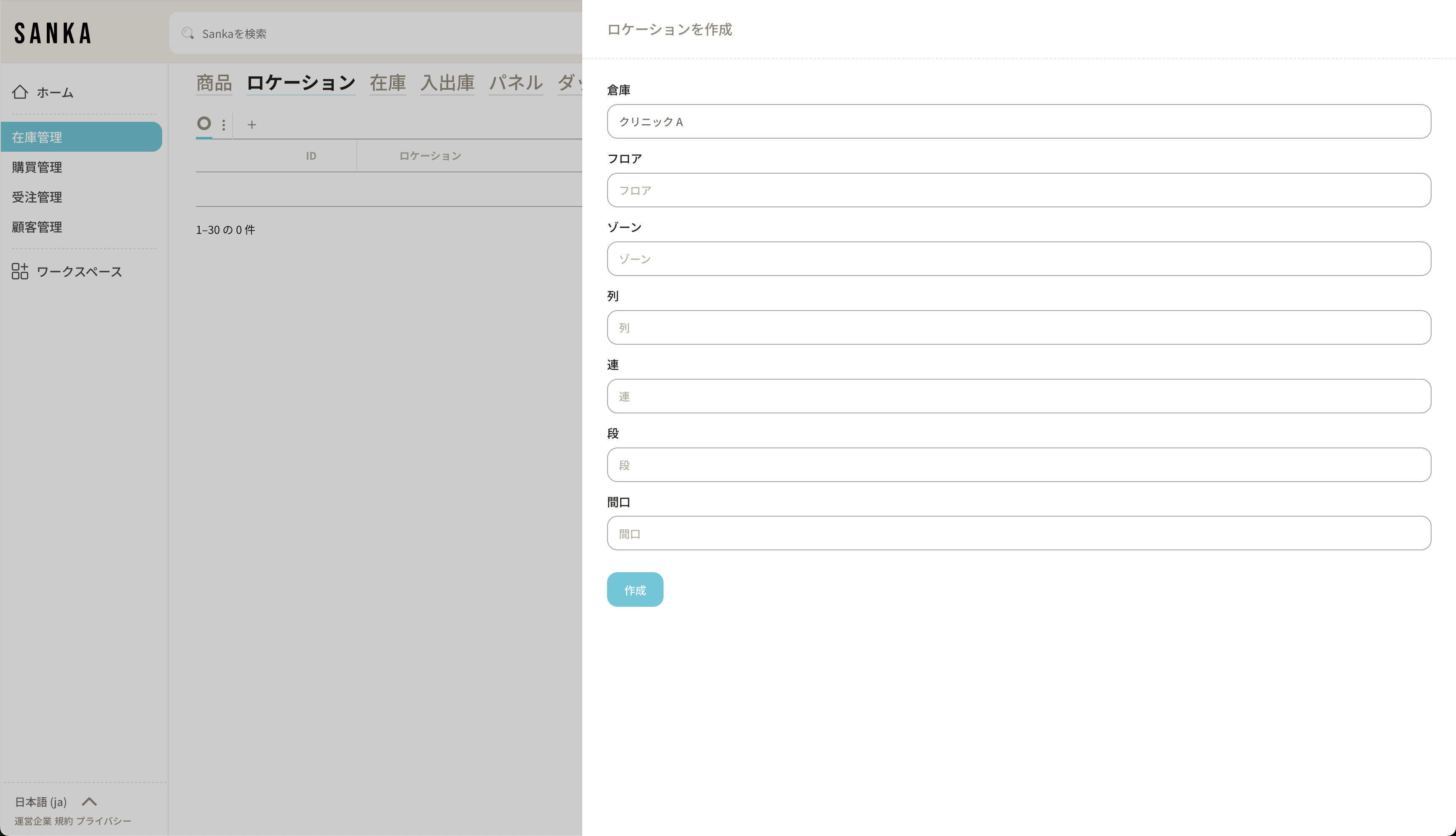Click the 間口 input field
The width and height of the screenshot is (1456, 836).
1019,533
